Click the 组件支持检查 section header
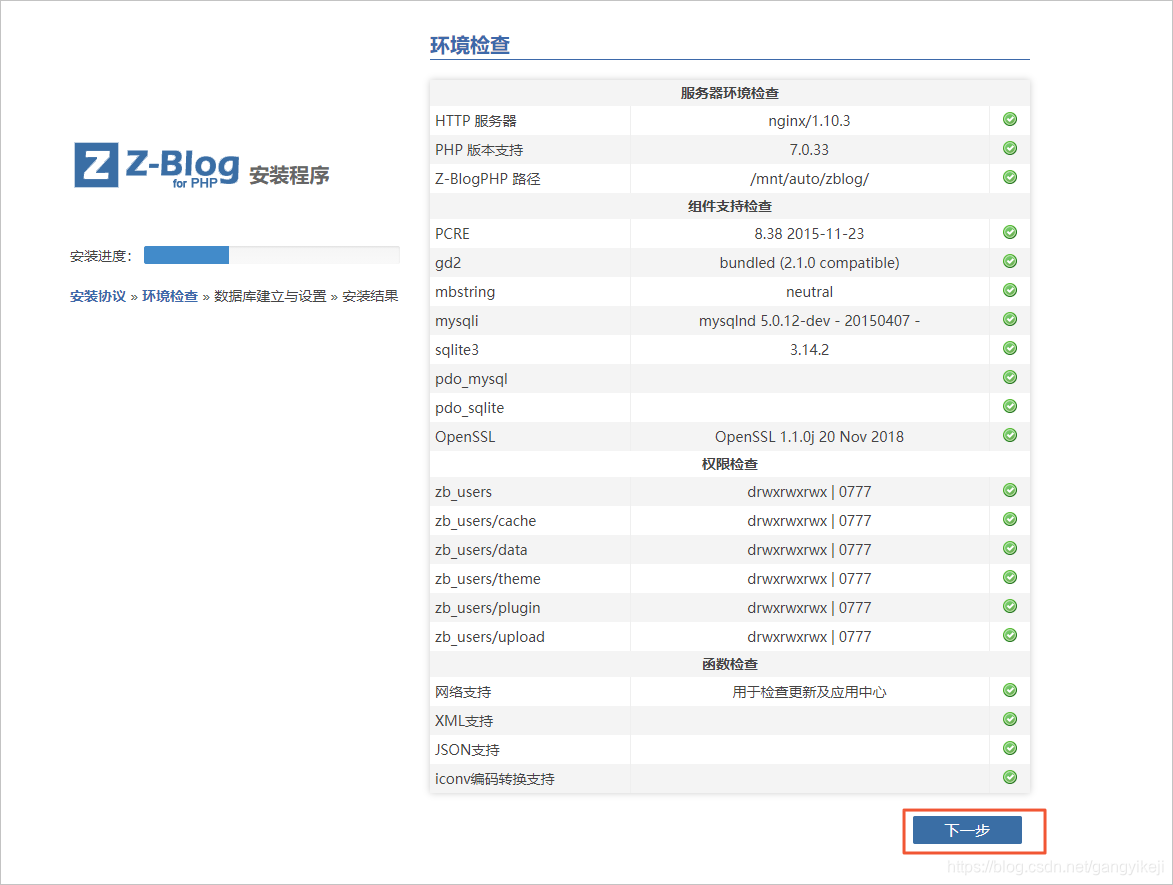The height and width of the screenshot is (885, 1173). point(729,206)
